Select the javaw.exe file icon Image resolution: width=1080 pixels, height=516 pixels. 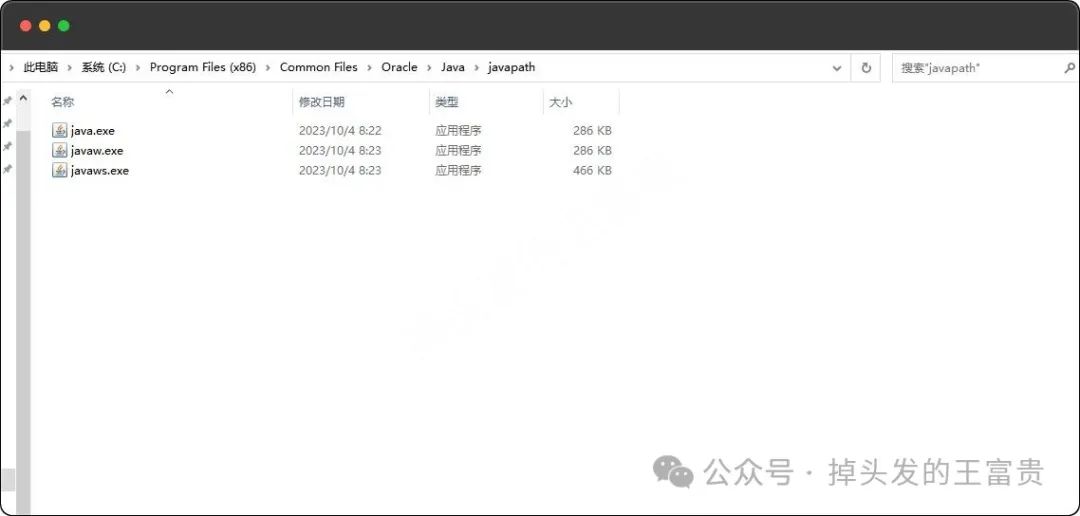(60, 150)
